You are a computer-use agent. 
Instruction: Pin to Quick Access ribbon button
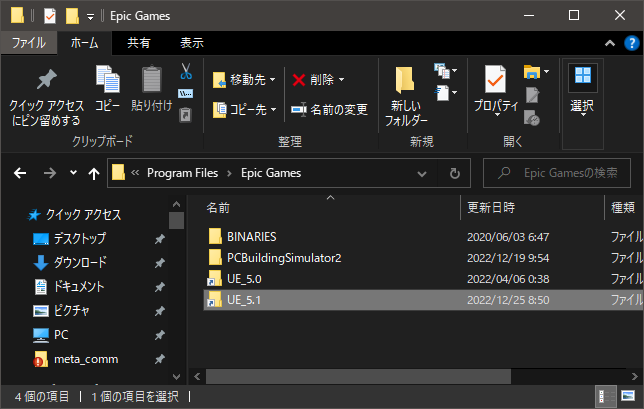pos(46,97)
